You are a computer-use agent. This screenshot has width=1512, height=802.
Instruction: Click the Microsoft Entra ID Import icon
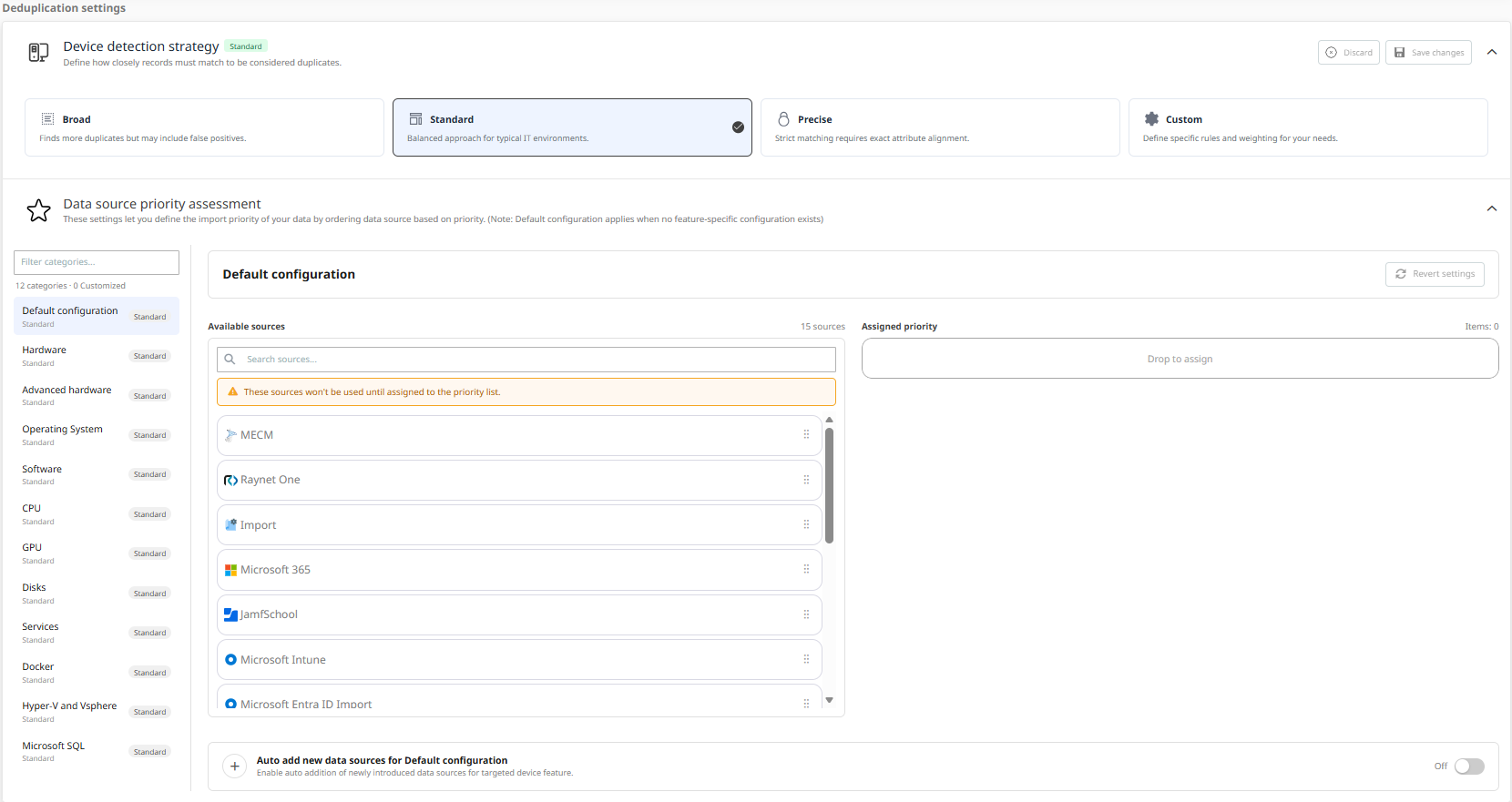(230, 705)
